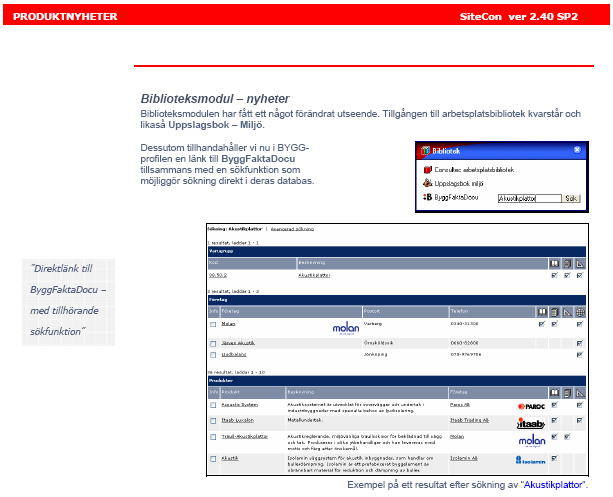Click heading "Biblioteksmodul – nyheter"
The width and height of the screenshot is (613, 497).
pyautogui.click(x=215, y=99)
